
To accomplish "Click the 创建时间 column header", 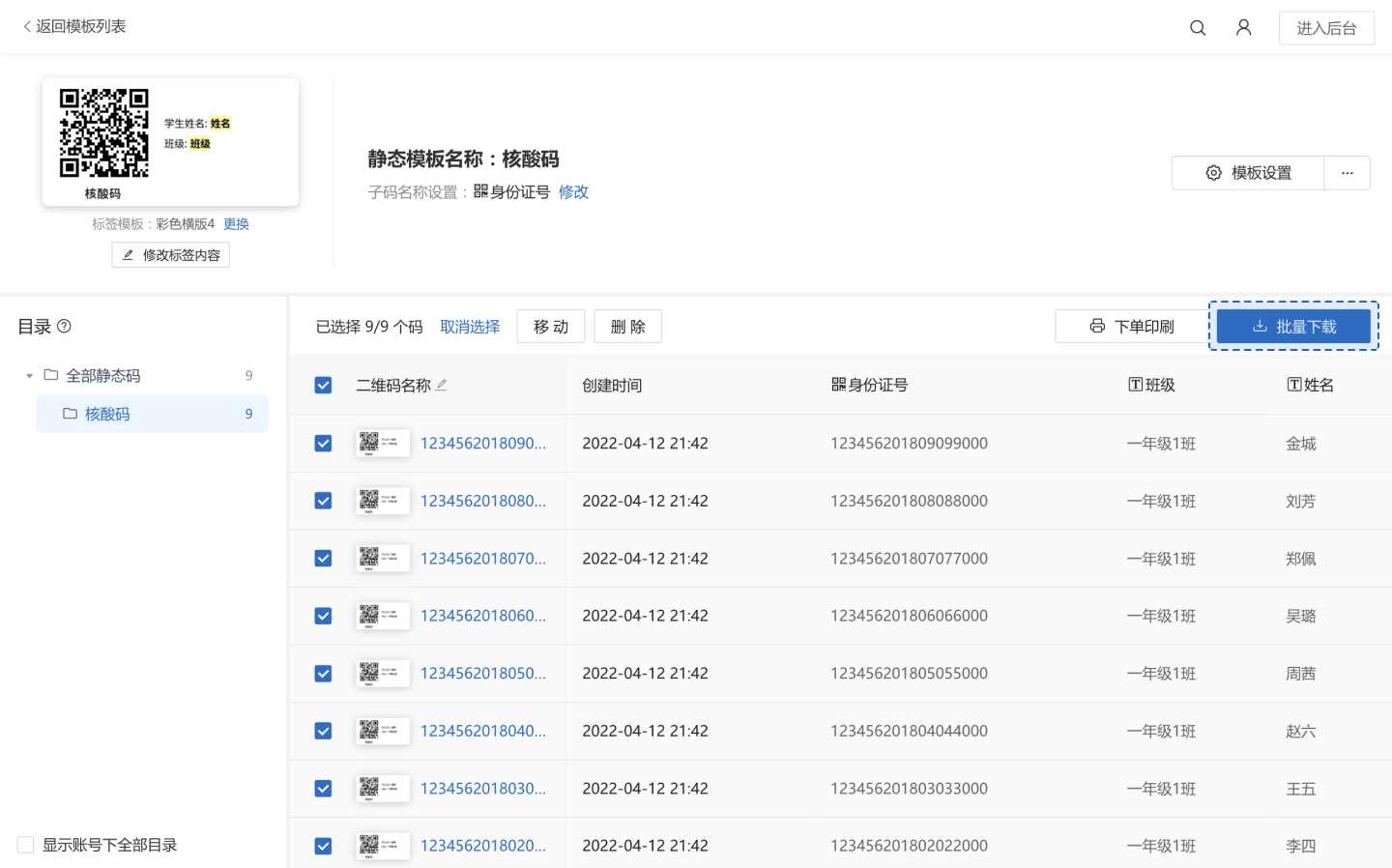I will point(612,386).
